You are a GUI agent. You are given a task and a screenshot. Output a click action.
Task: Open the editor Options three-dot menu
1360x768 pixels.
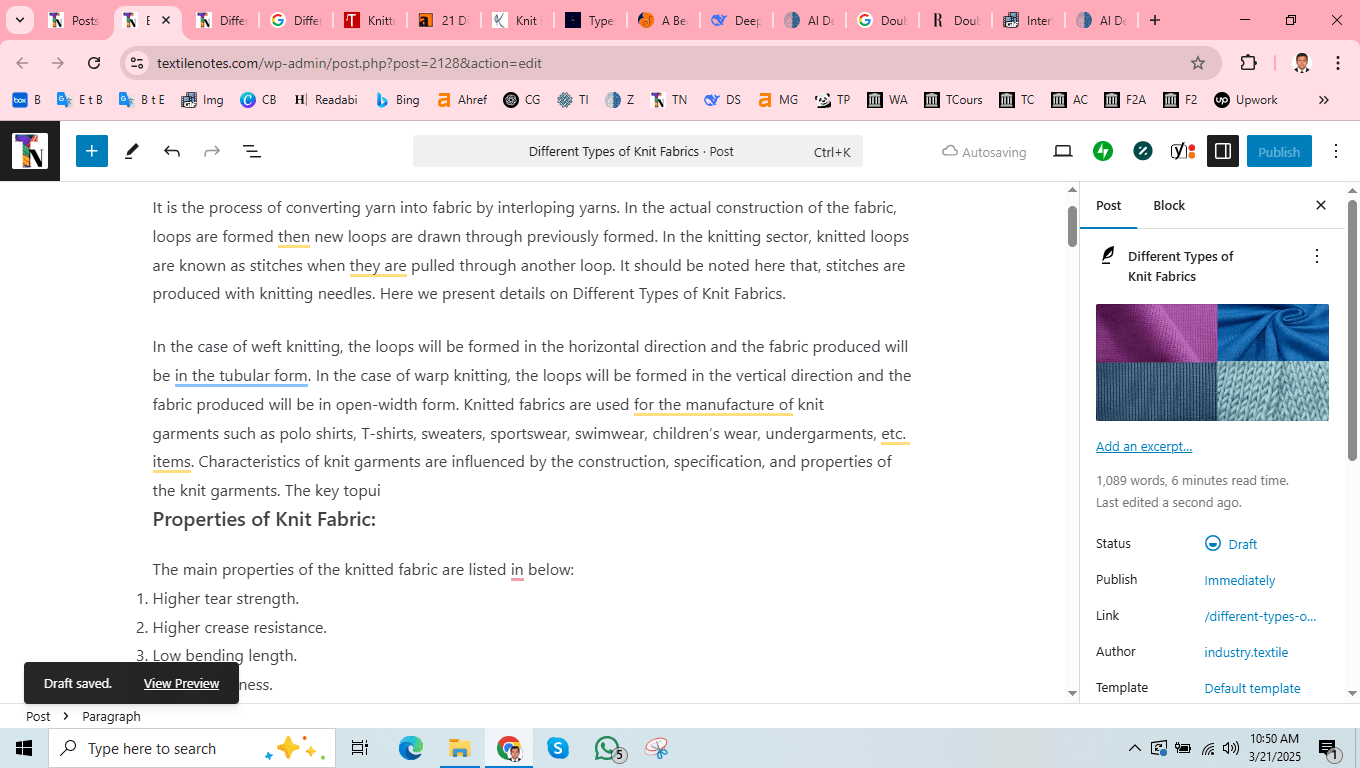[x=1336, y=151]
